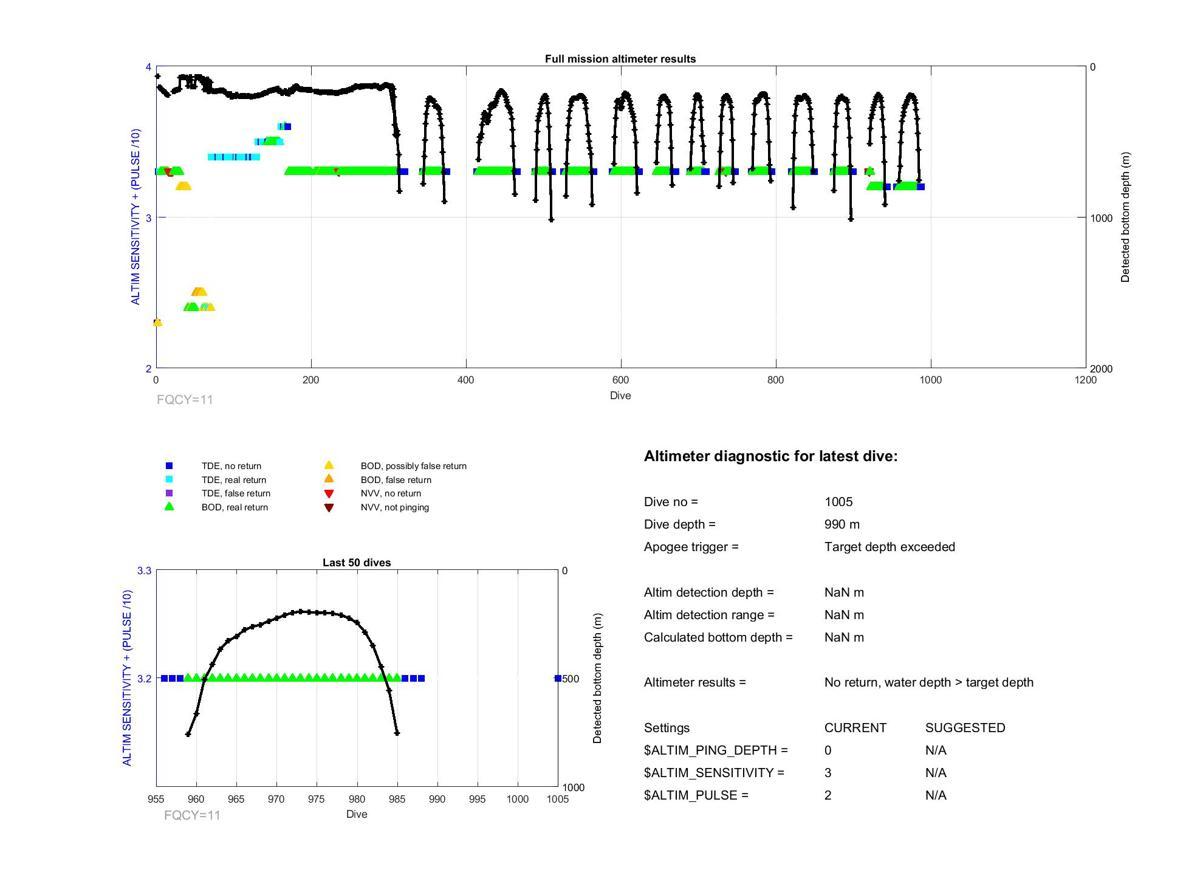Click 'FQCY=11' under the last 50 dives chart
The image size is (1200, 885).
(x=192, y=815)
